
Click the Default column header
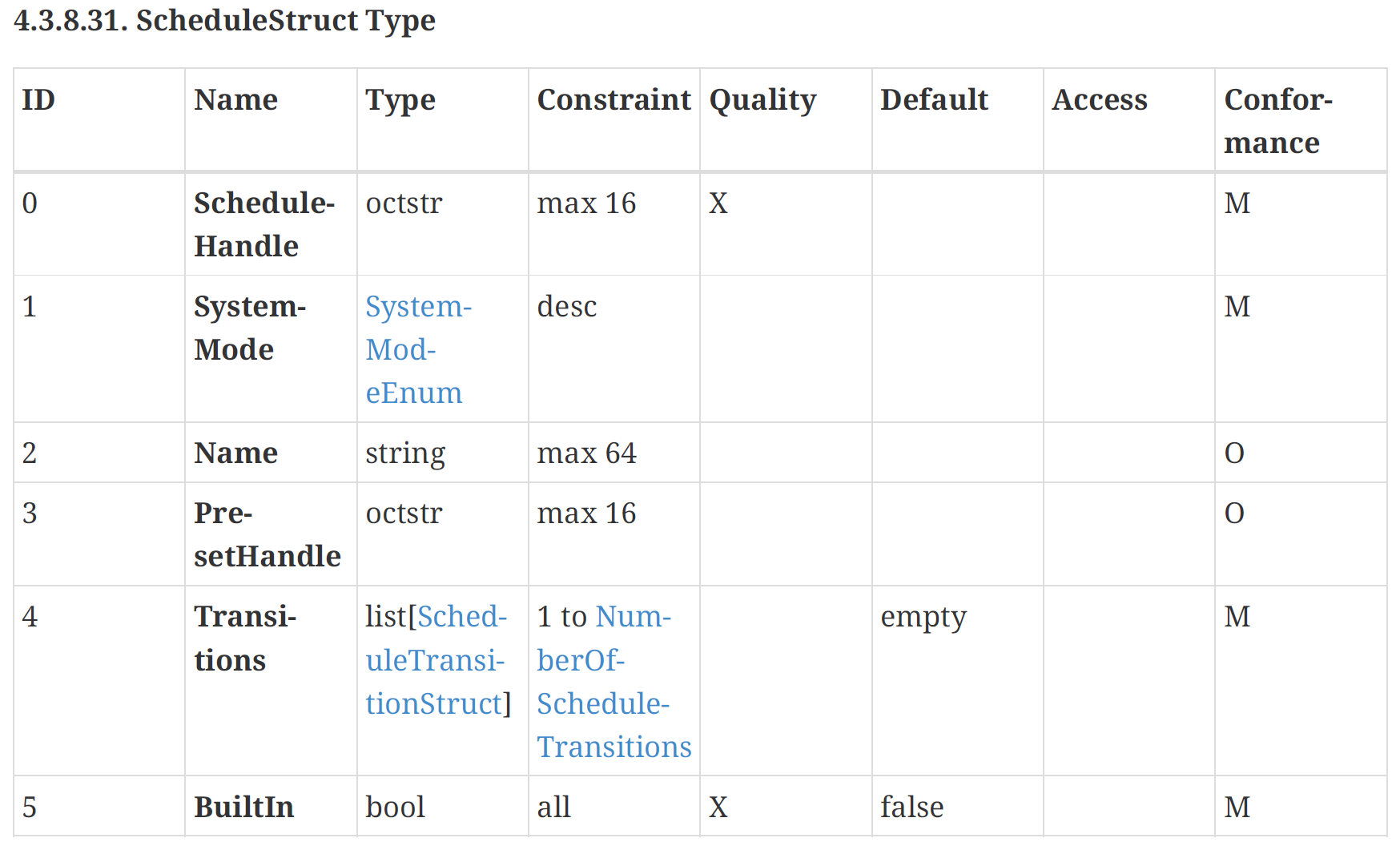(934, 100)
